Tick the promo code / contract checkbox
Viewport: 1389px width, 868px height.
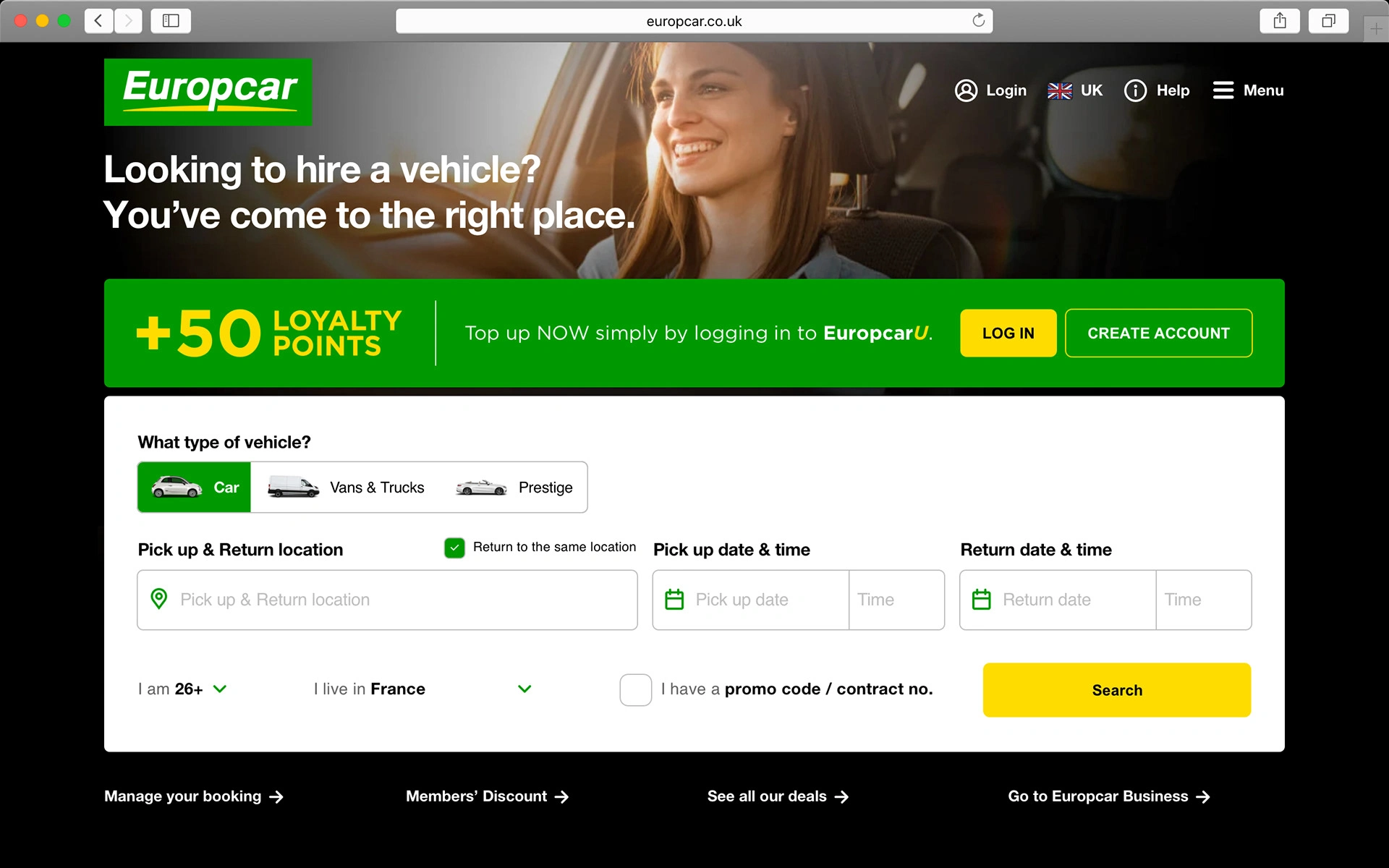coord(636,690)
